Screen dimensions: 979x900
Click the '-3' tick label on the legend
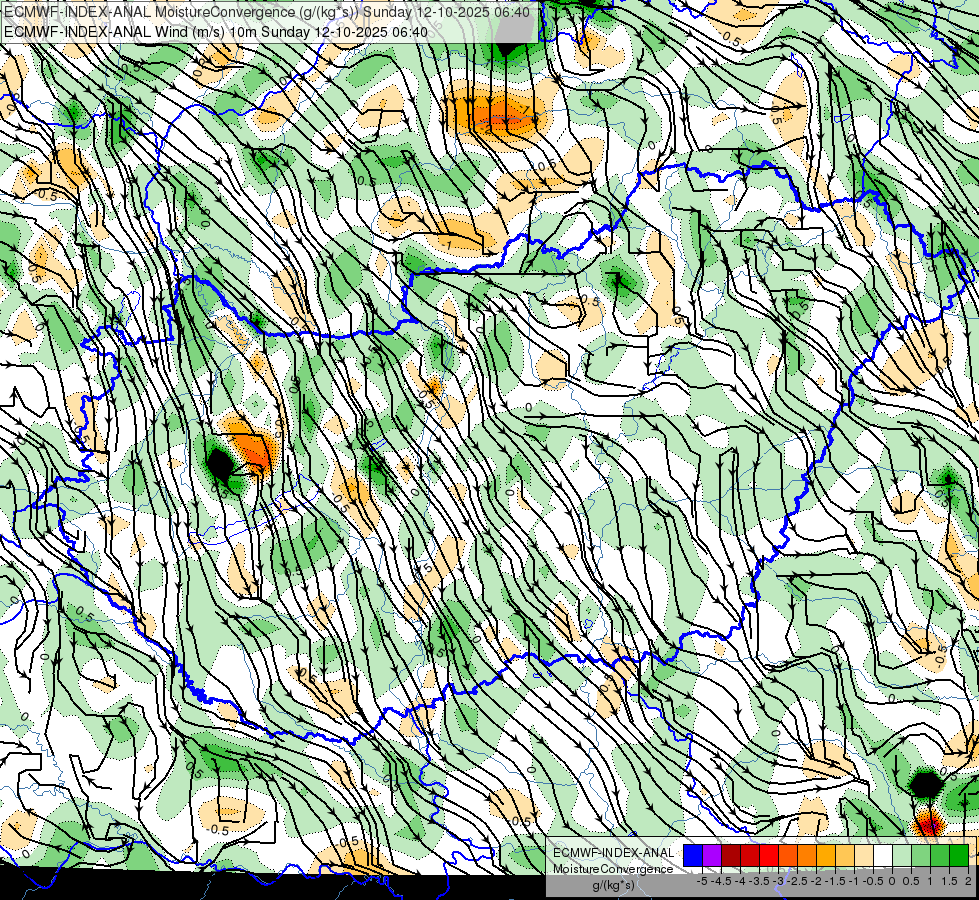[x=779, y=881]
